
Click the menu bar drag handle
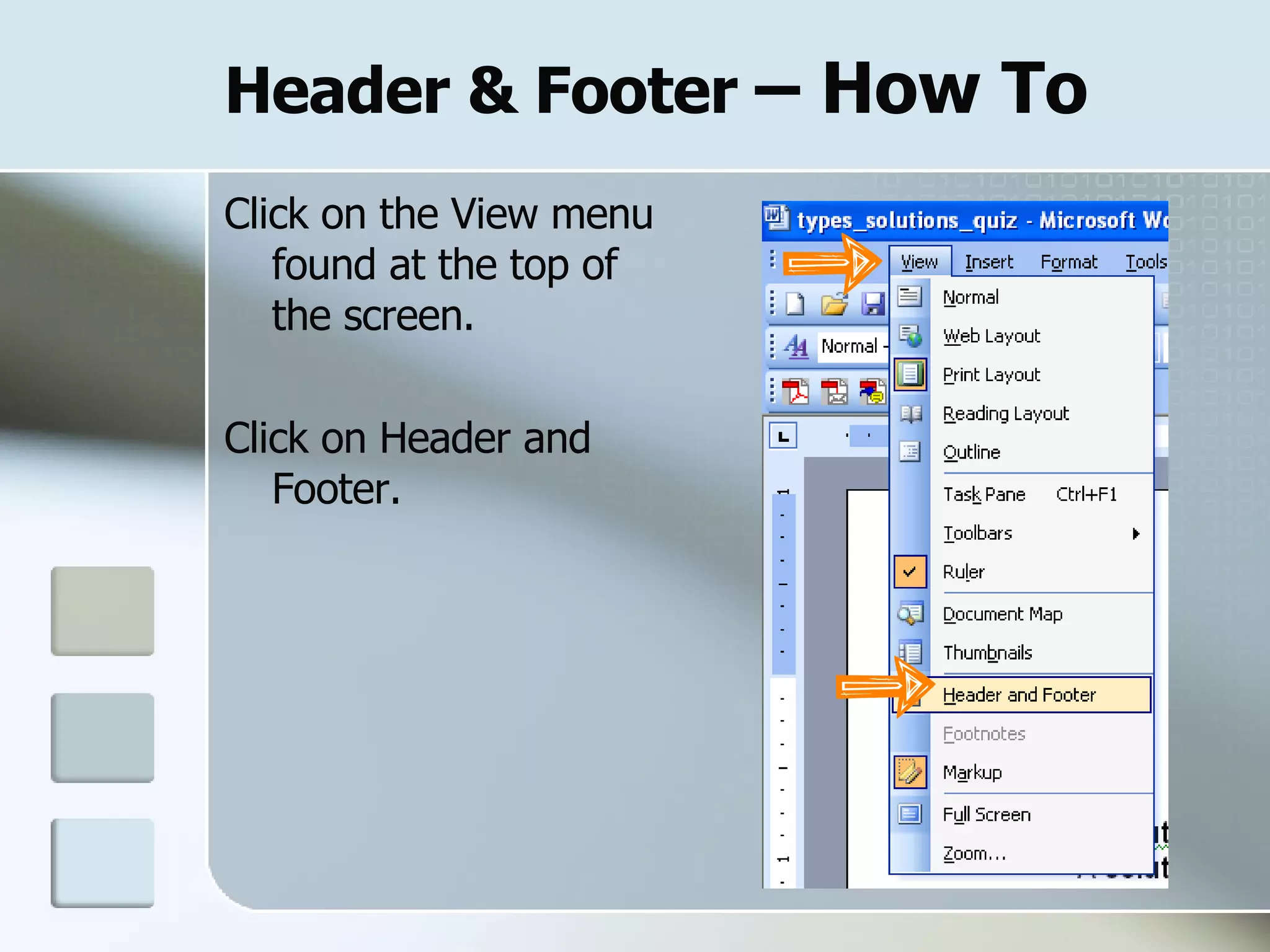pyautogui.click(x=772, y=259)
